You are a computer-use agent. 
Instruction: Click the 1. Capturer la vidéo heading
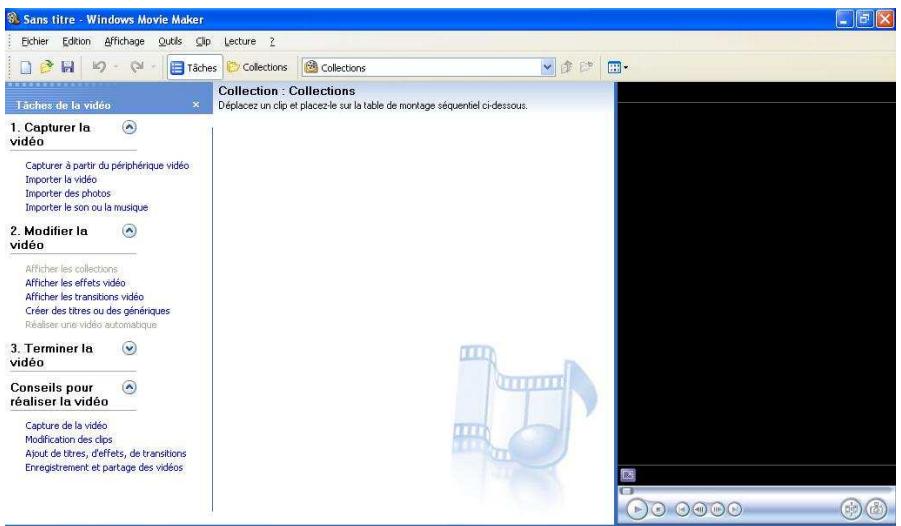point(50,134)
